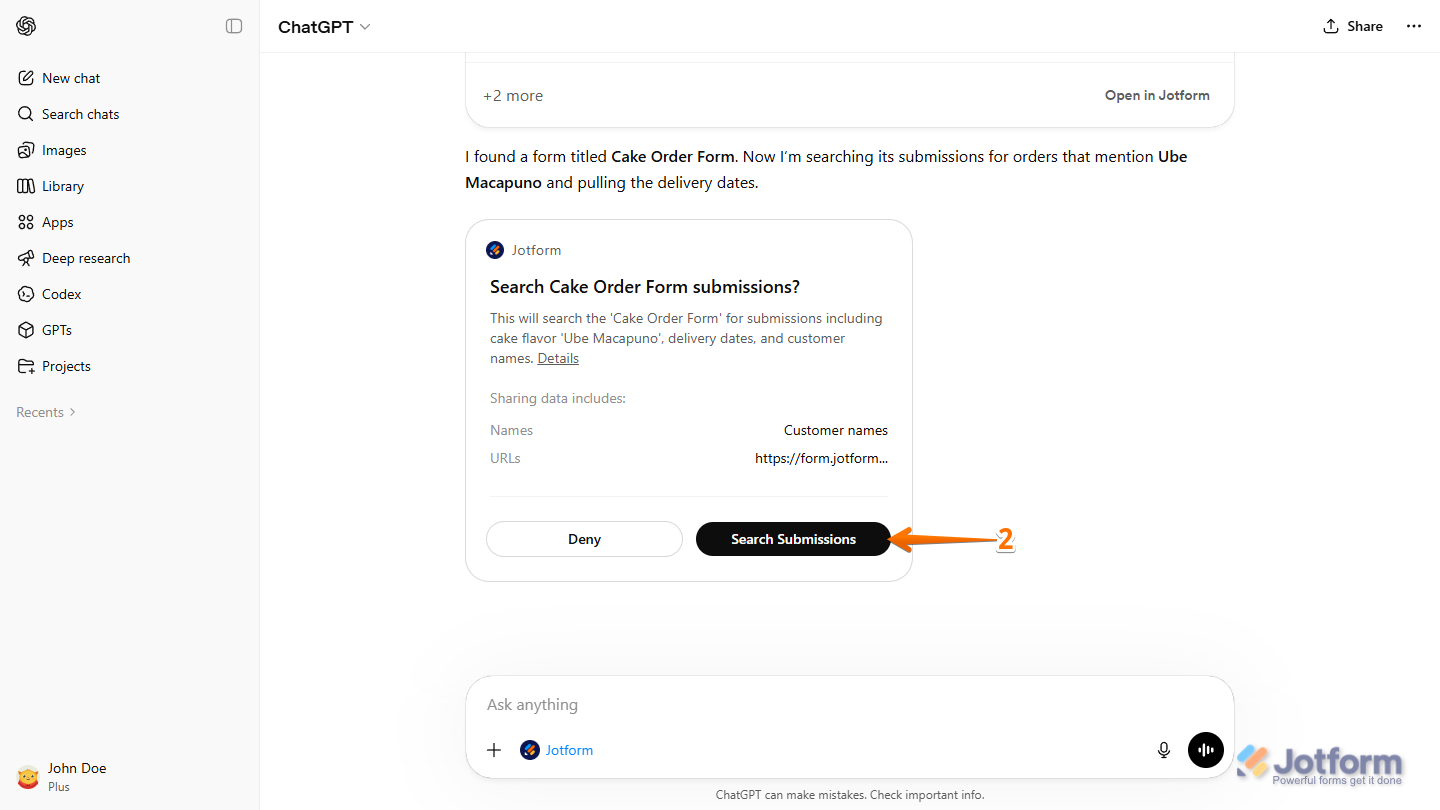The width and height of the screenshot is (1440, 810).
Task: Expand the Recents section
Action: (x=45, y=411)
